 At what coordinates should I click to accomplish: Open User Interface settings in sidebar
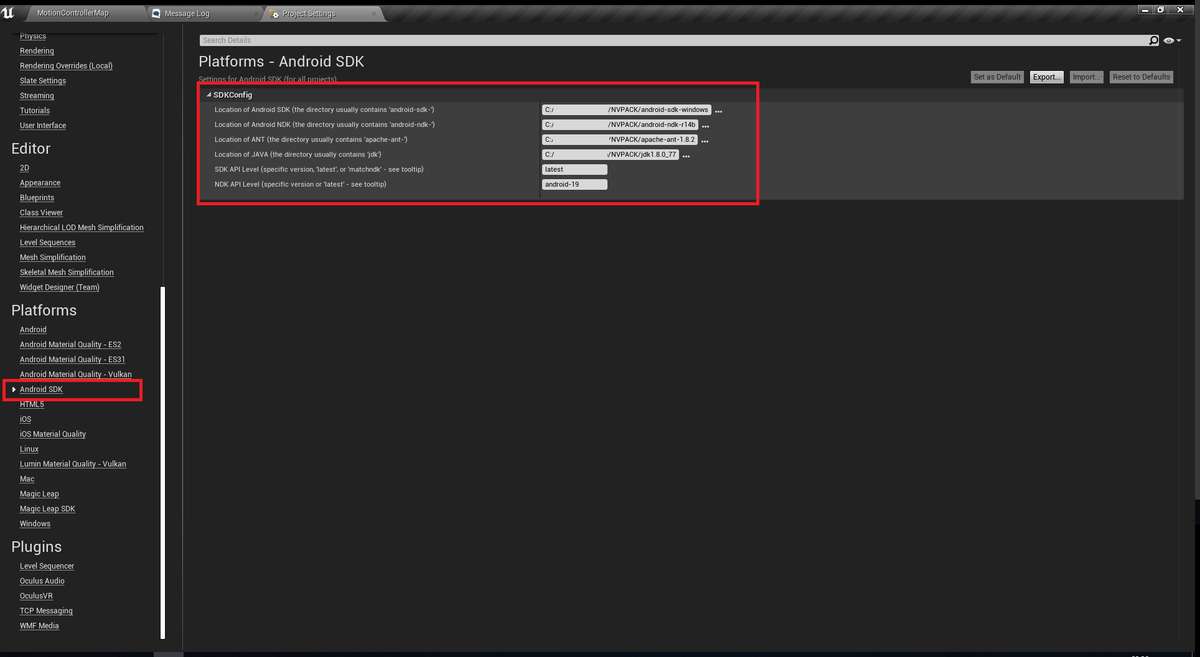tap(43, 126)
